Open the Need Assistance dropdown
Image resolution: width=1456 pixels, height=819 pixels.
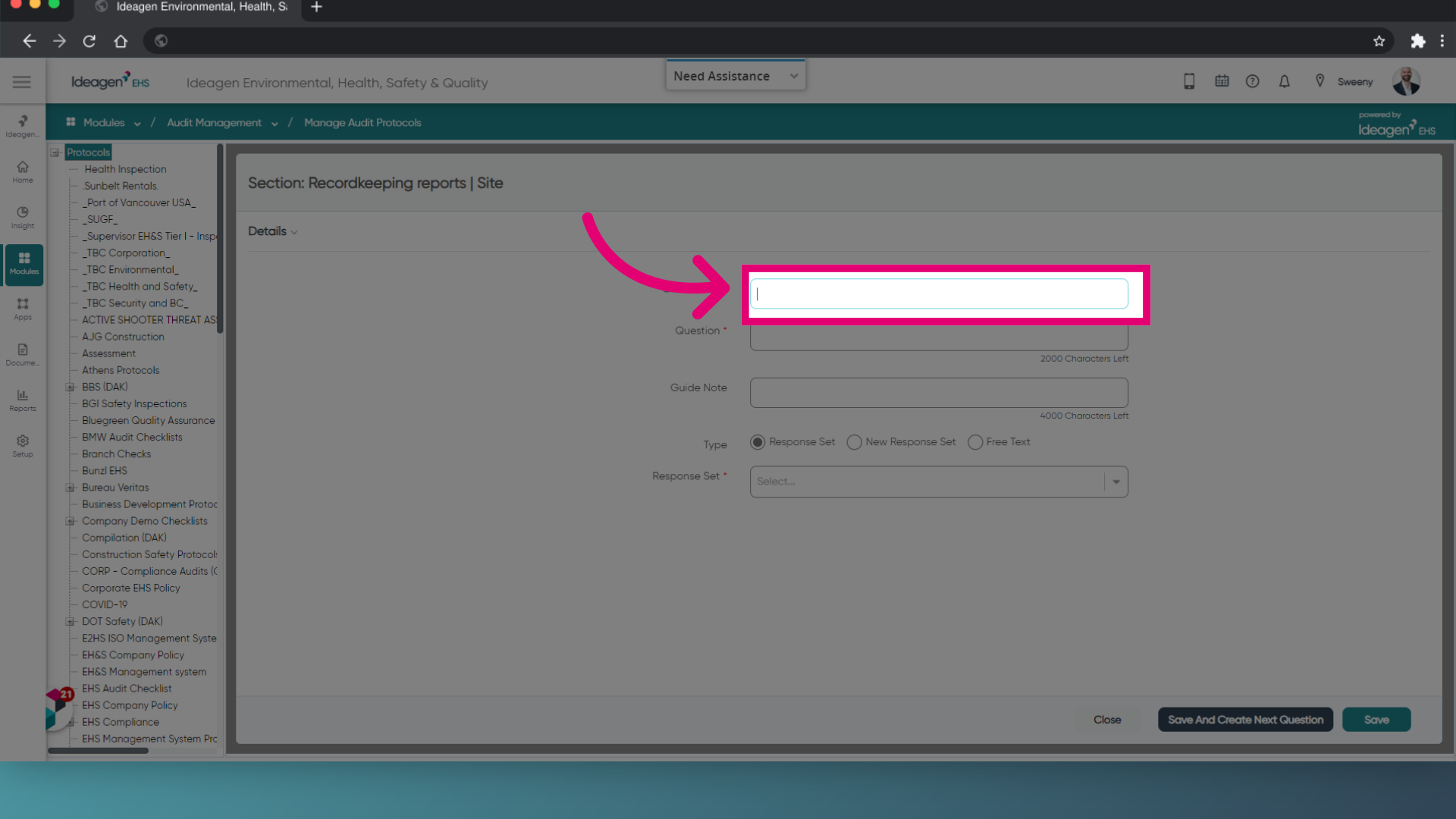(x=736, y=76)
